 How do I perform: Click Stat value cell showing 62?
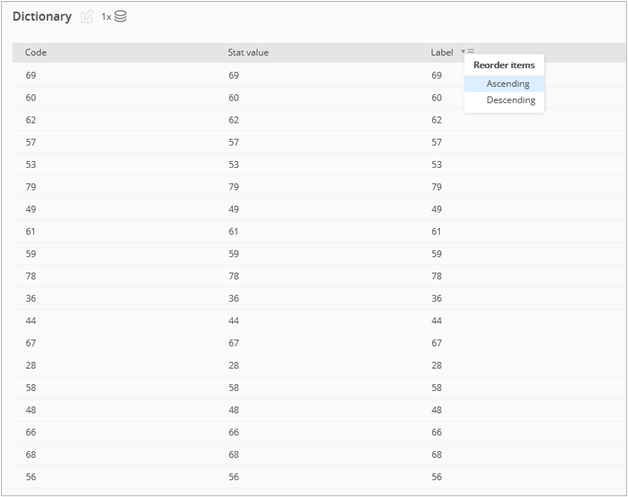pyautogui.click(x=233, y=120)
